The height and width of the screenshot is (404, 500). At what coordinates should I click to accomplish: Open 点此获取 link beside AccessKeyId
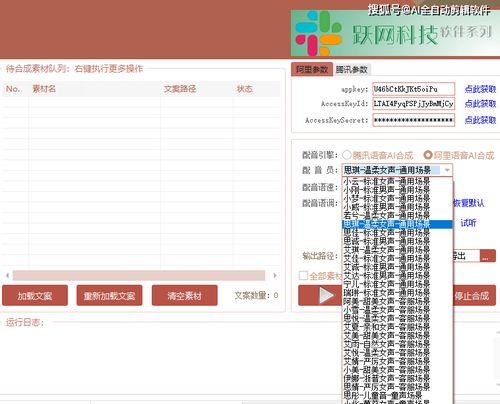(x=480, y=104)
